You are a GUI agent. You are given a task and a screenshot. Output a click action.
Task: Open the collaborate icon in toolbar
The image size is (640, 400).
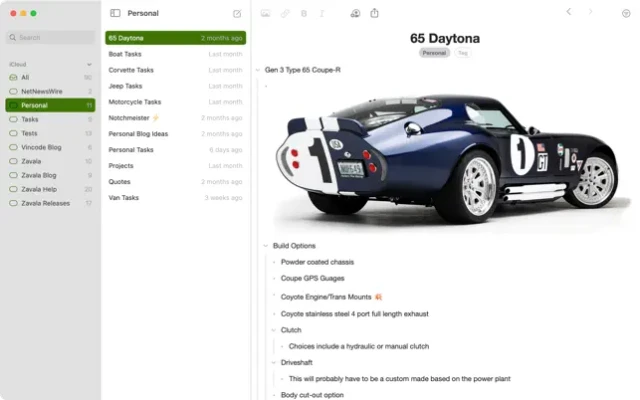(355, 13)
